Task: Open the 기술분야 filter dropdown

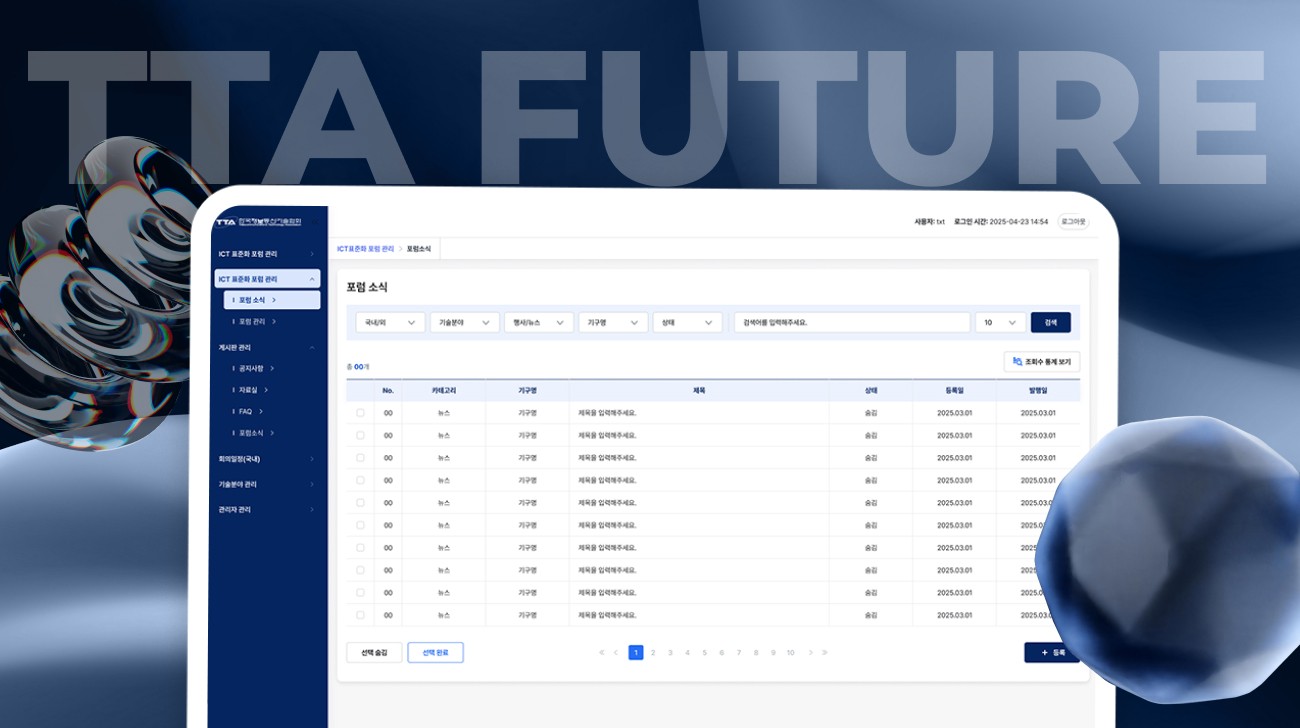Action: pos(464,322)
